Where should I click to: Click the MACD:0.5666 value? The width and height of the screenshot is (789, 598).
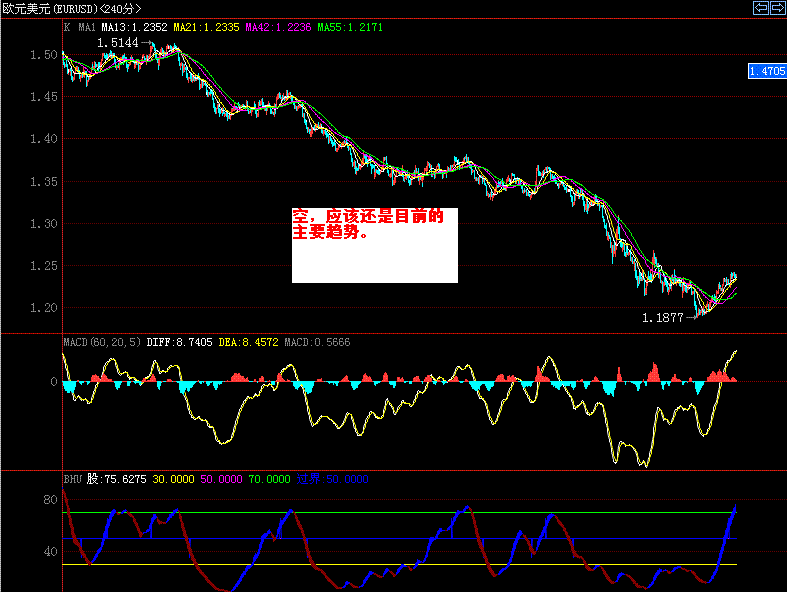pos(317,342)
